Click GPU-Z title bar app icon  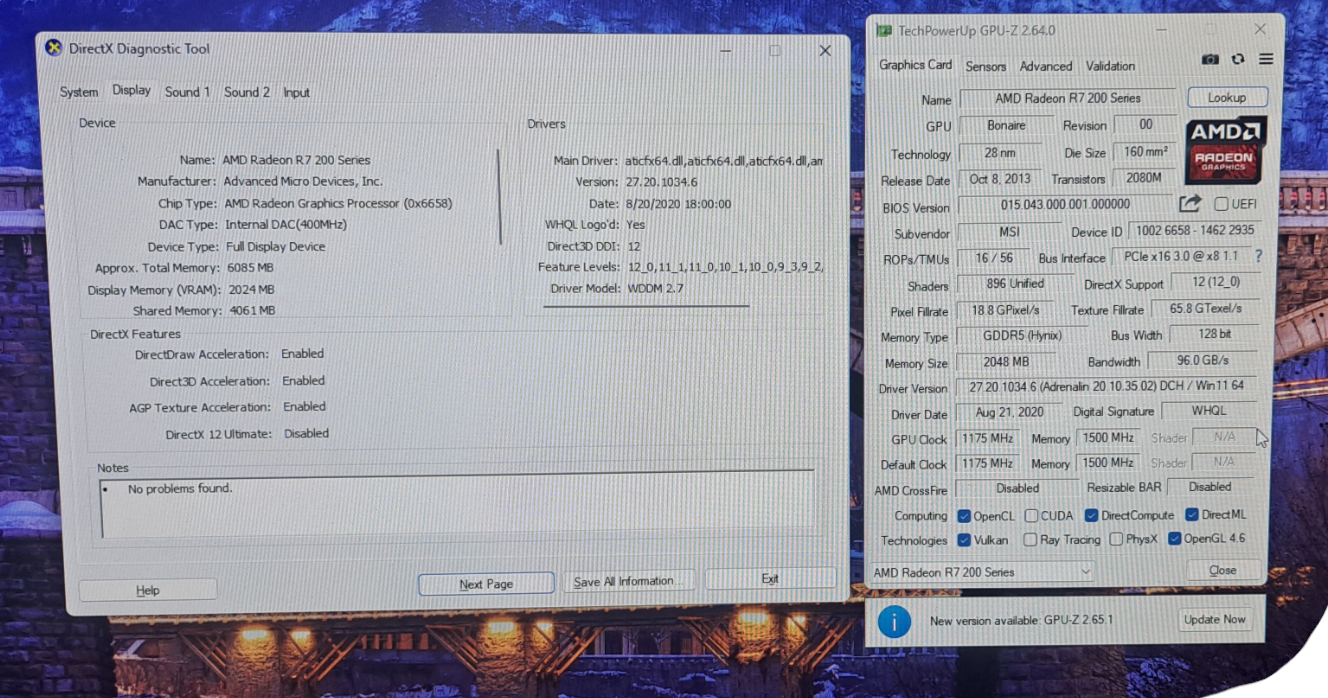tap(884, 31)
